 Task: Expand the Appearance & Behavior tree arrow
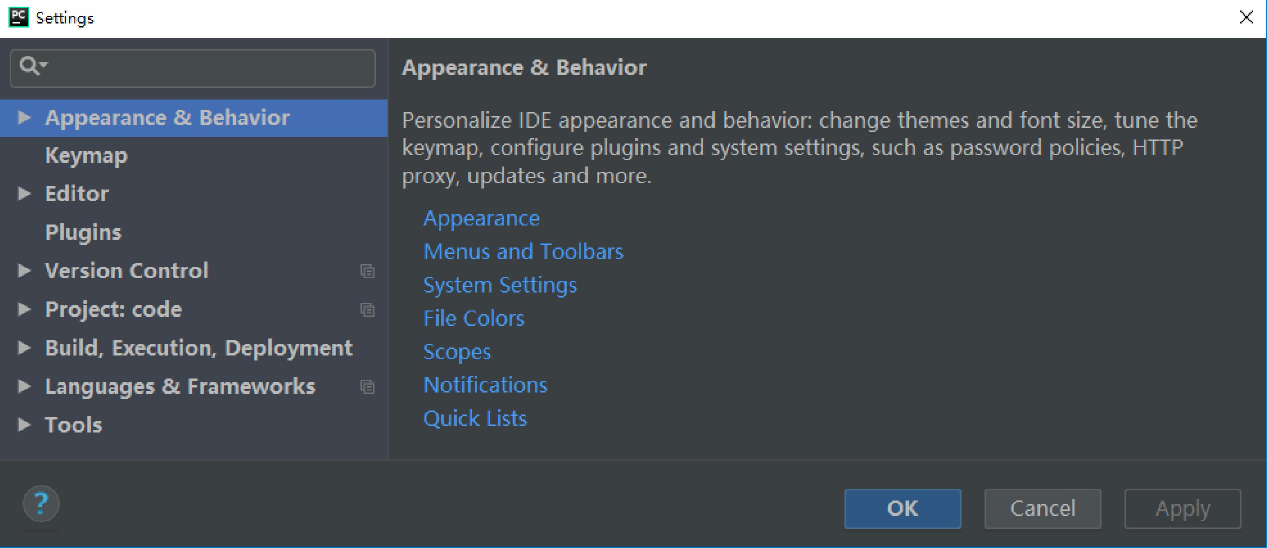tap(24, 118)
